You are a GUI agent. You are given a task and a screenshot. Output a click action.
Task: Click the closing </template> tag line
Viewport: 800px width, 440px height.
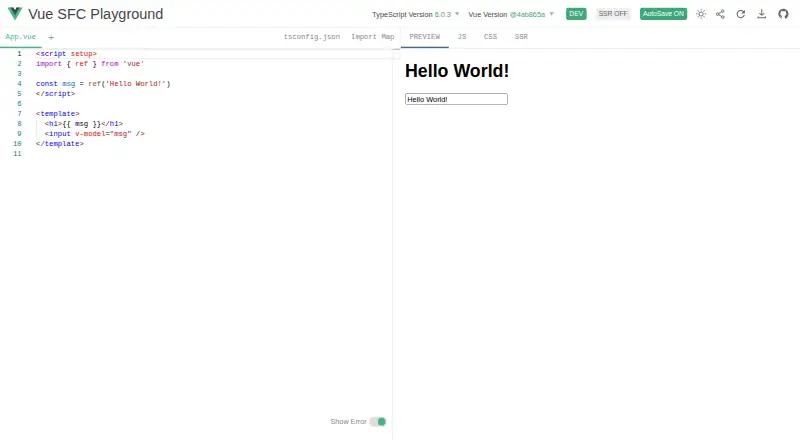pyautogui.click(x=60, y=144)
